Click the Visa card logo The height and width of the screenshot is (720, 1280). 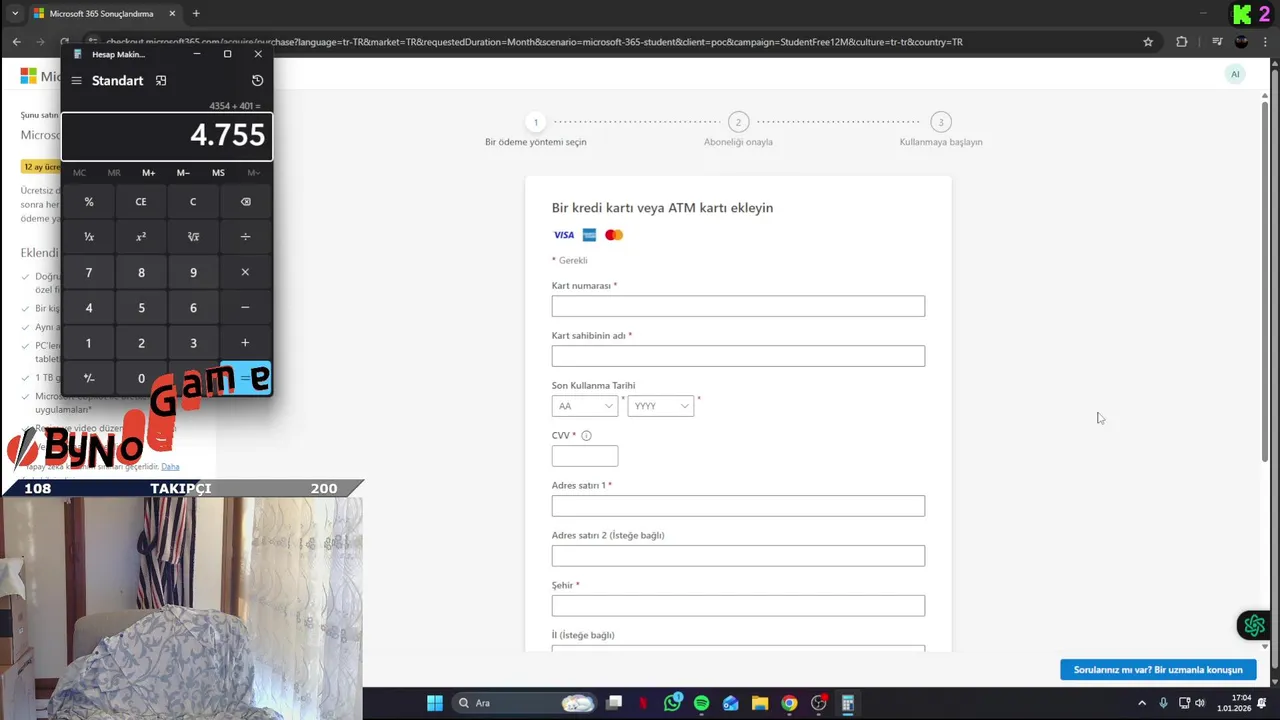point(564,235)
